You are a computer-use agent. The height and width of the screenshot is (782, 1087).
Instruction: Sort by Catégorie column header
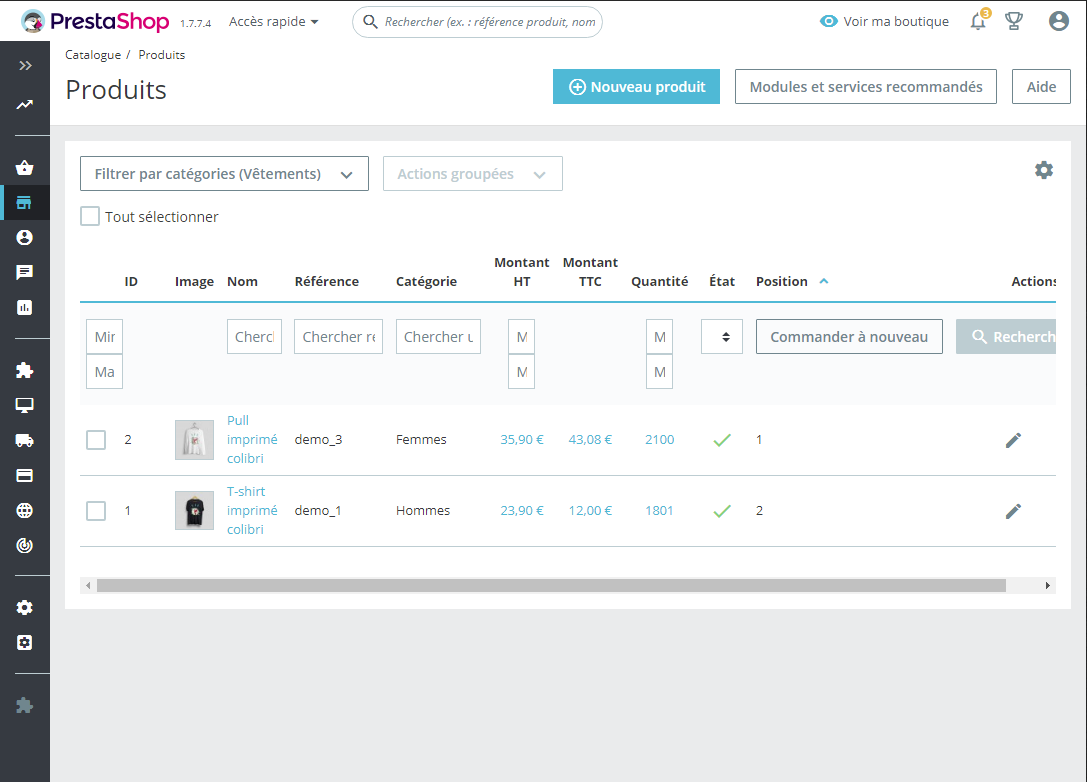[x=426, y=281]
